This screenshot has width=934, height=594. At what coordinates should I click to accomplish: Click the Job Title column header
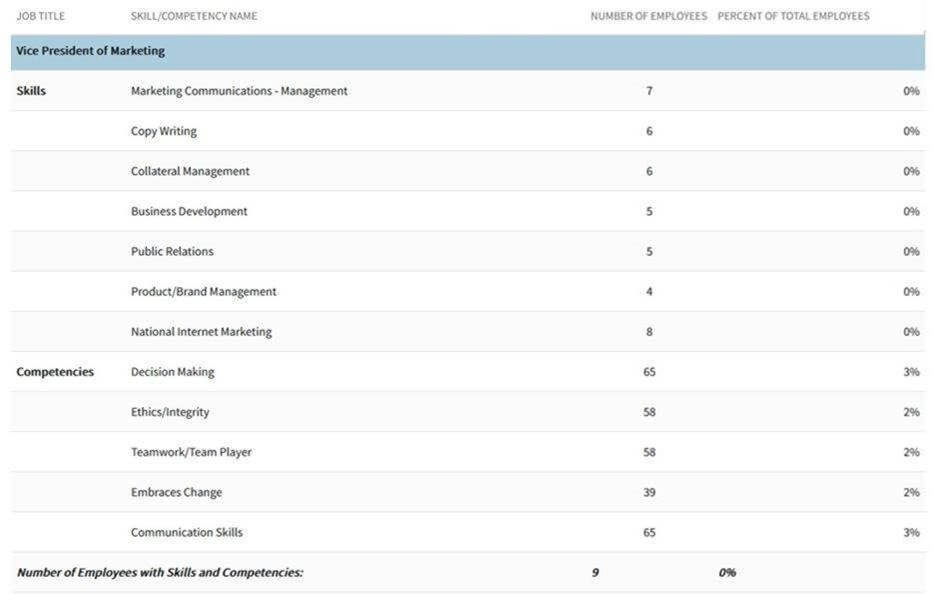pyautogui.click(x=40, y=16)
